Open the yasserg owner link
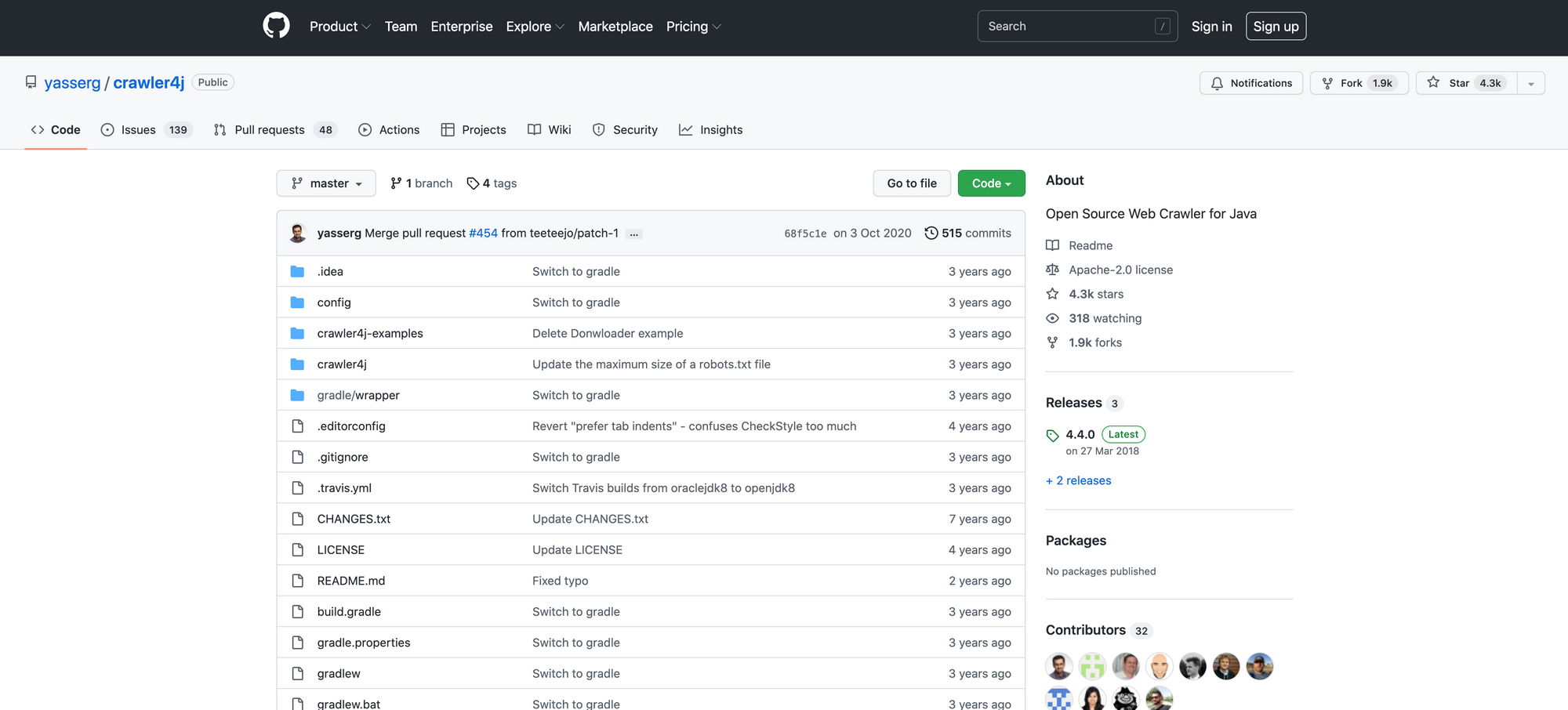The image size is (1568, 710). (72, 82)
